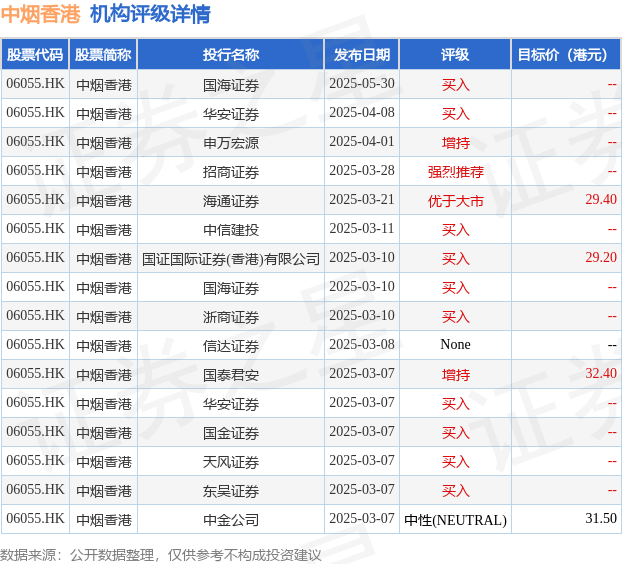
Task: Click the 中信建投 broker name
Action: click(231, 230)
